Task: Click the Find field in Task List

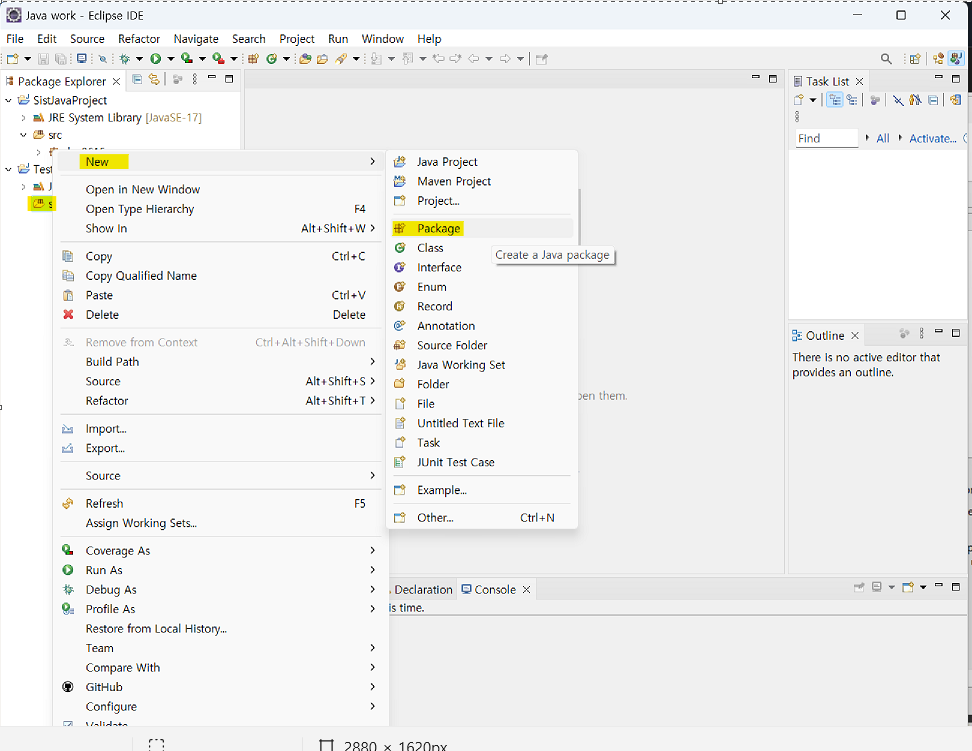Action: tap(827, 138)
